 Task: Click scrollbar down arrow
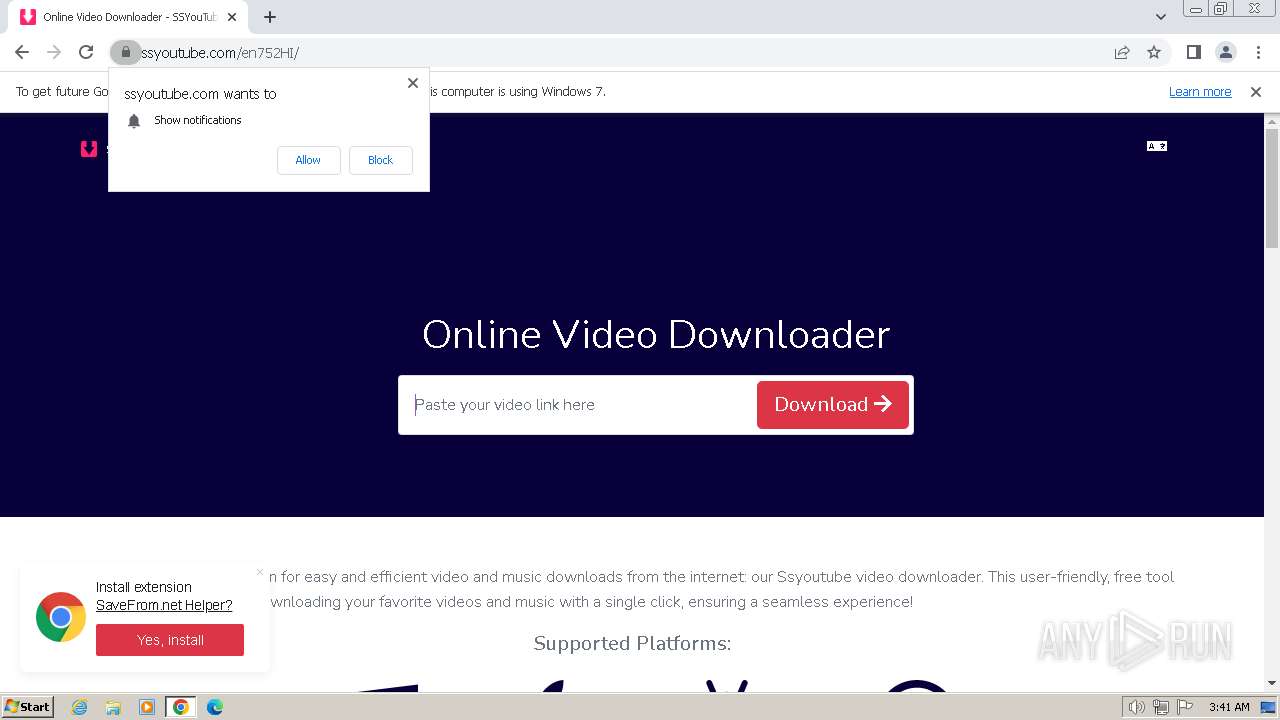pos(1272,684)
